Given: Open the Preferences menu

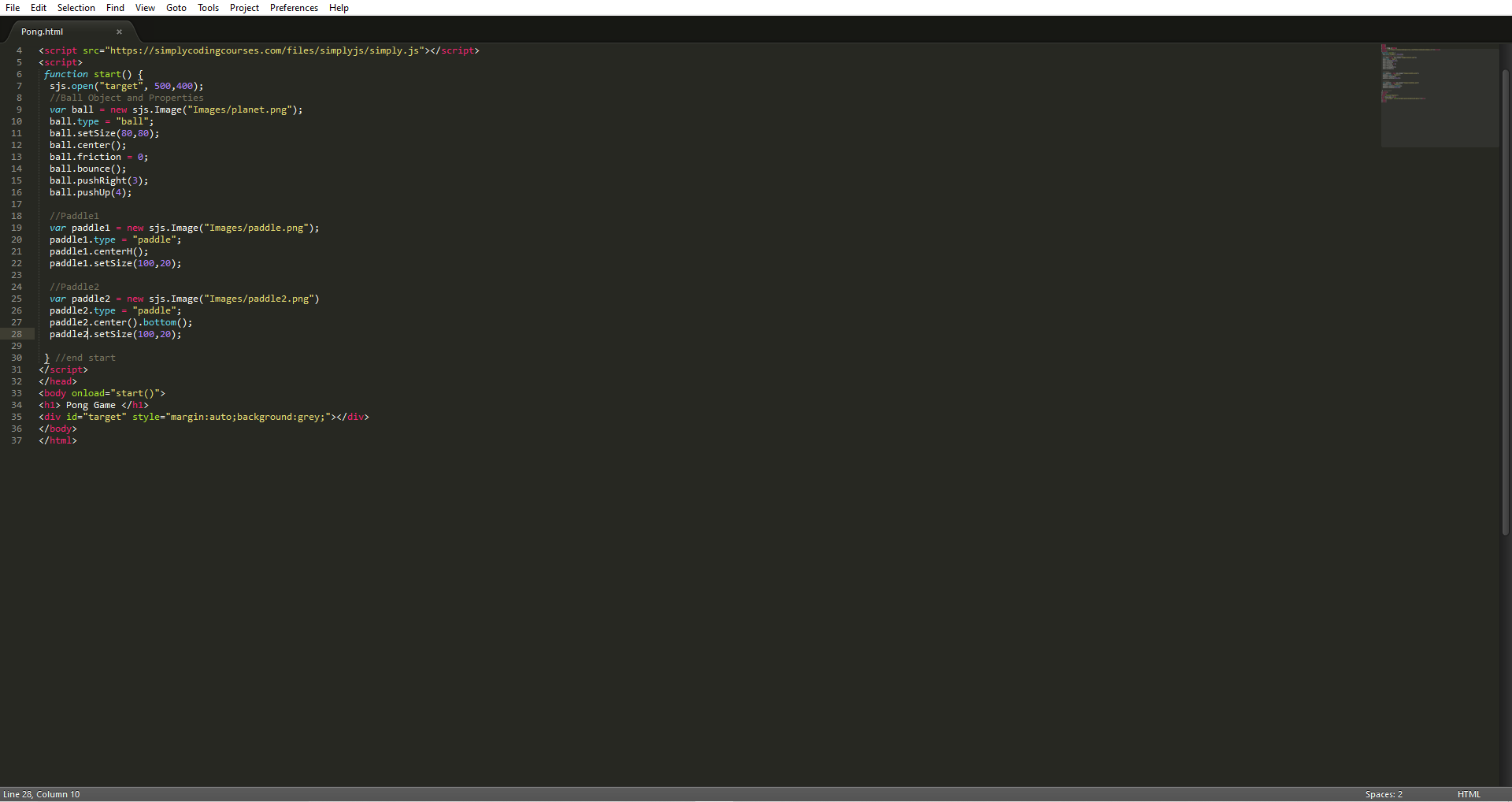Looking at the screenshot, I should click(293, 7).
